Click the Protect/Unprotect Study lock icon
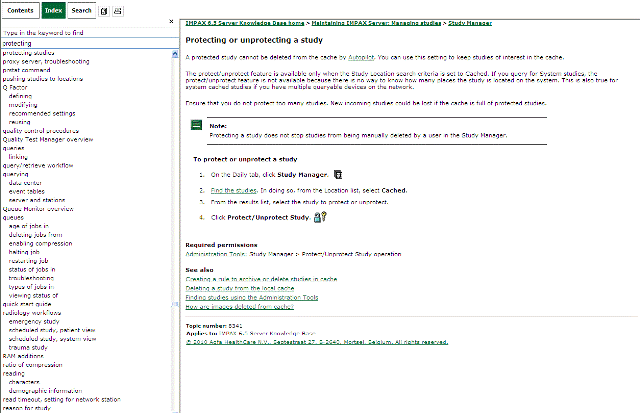This screenshot has width=640, height=413. (320, 216)
